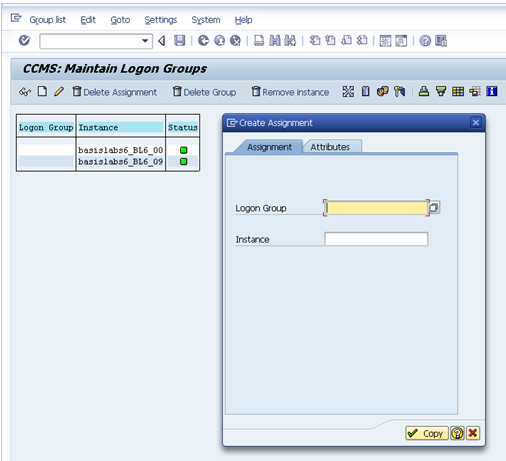Switch to the Attributes tab
Viewport: 506px width, 461px height.
pyautogui.click(x=330, y=147)
